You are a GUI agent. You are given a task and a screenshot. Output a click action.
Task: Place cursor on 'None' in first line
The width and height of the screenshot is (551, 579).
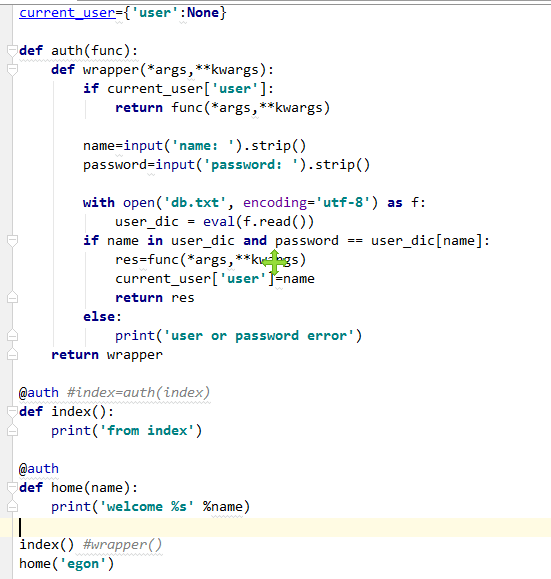pos(203,13)
